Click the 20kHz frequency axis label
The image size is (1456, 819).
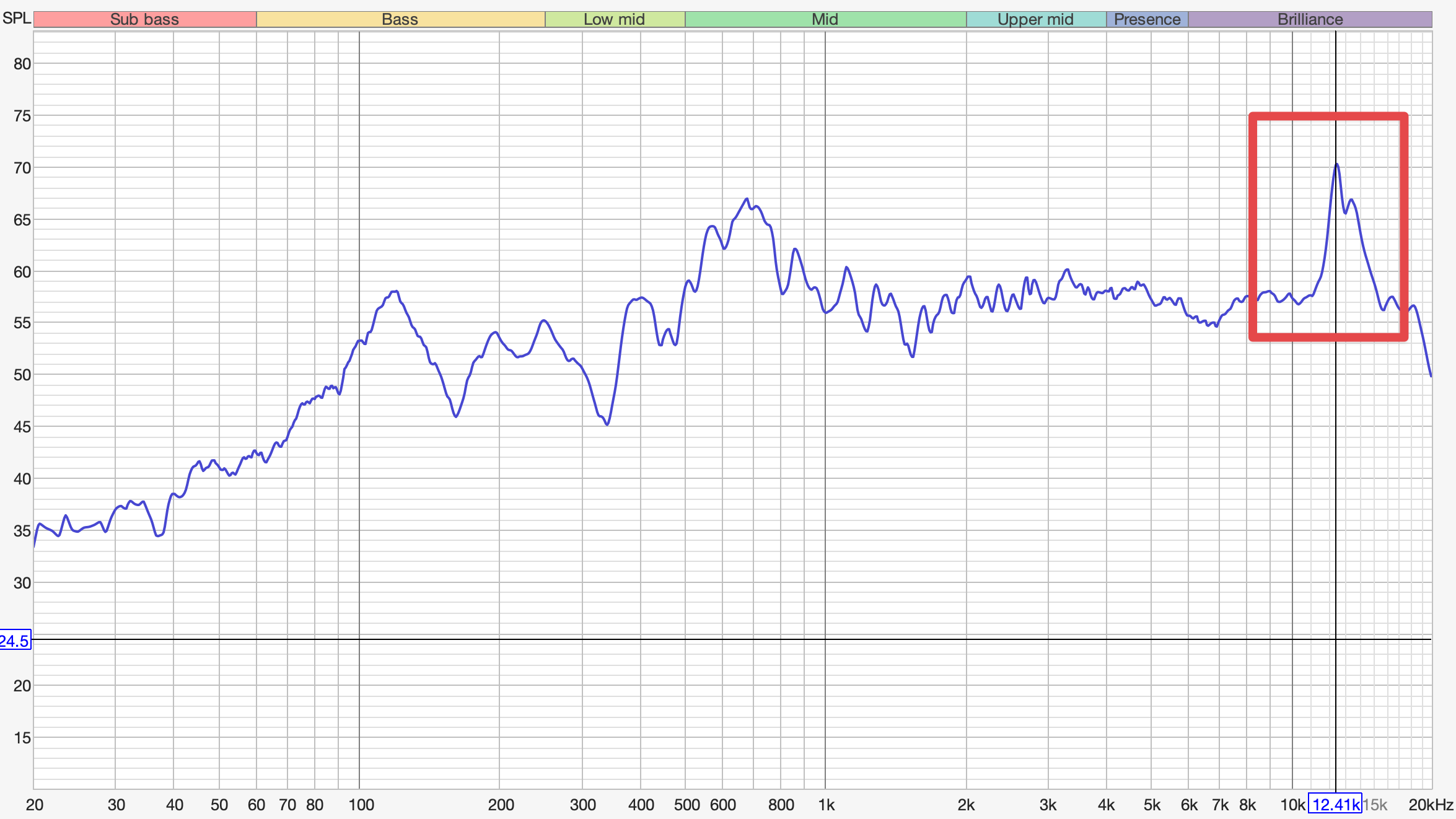(1431, 805)
